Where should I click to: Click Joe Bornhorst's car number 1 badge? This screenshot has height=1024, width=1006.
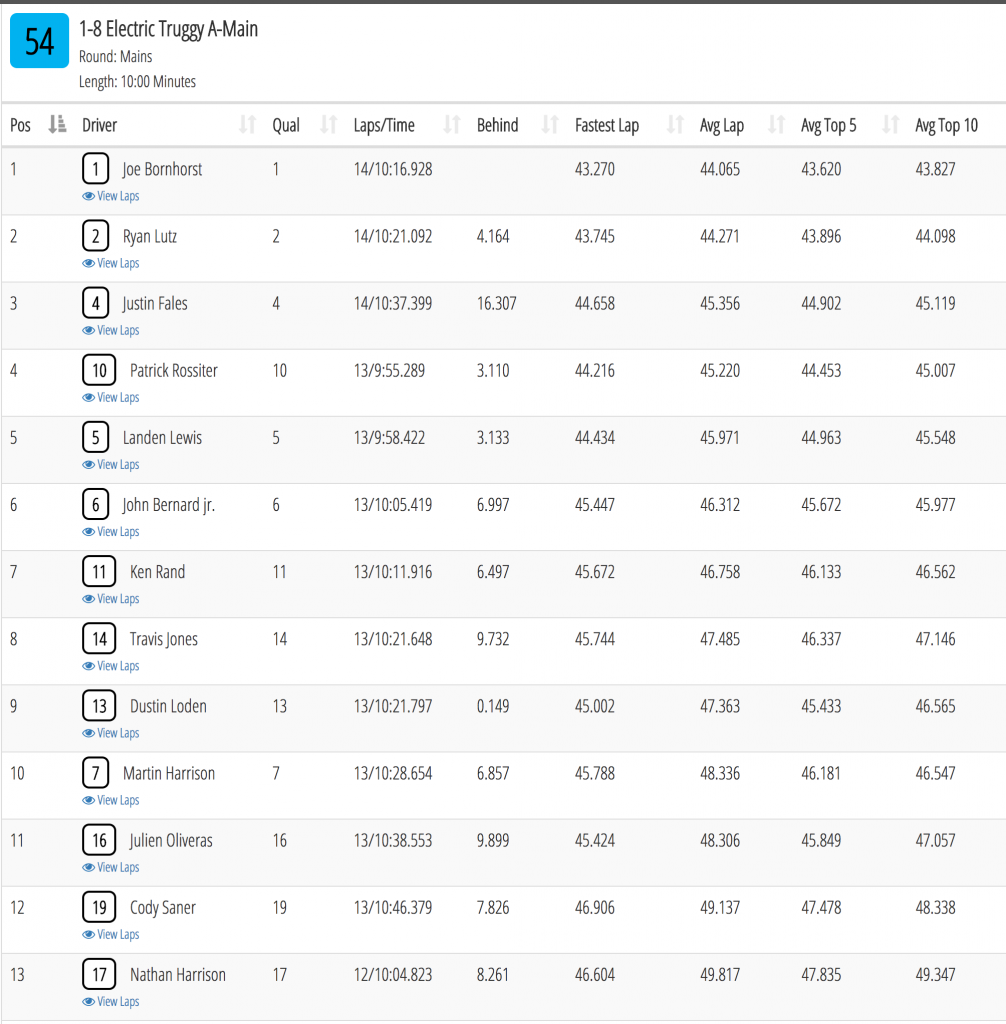click(95, 168)
